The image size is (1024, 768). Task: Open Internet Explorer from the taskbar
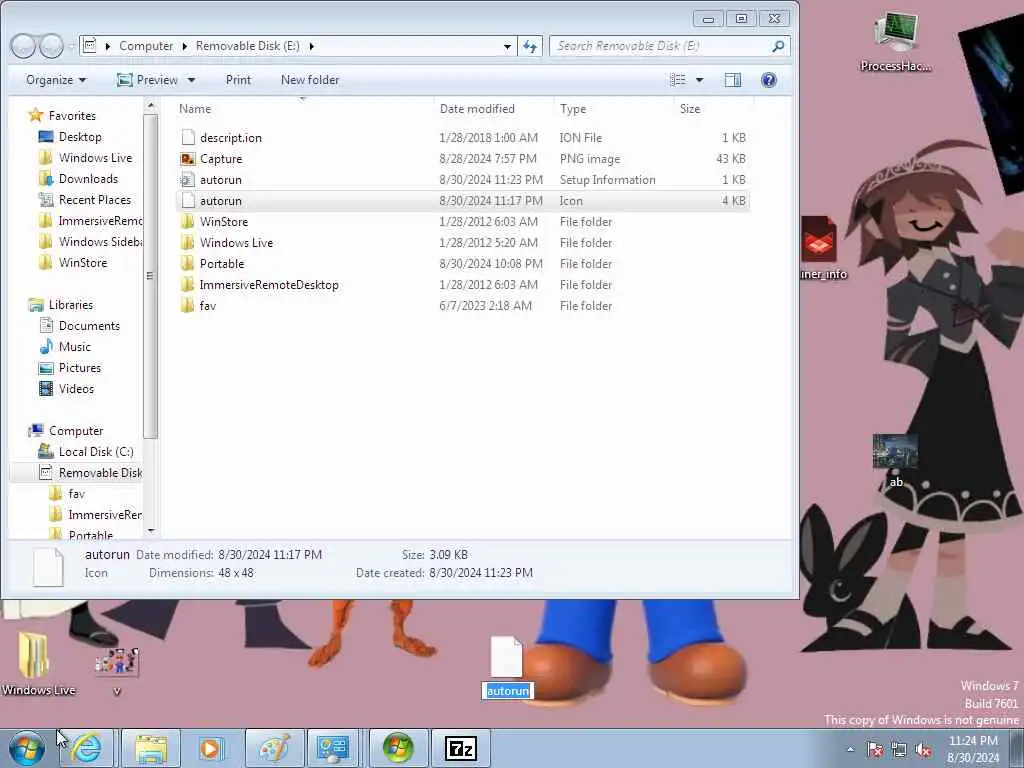click(x=87, y=748)
